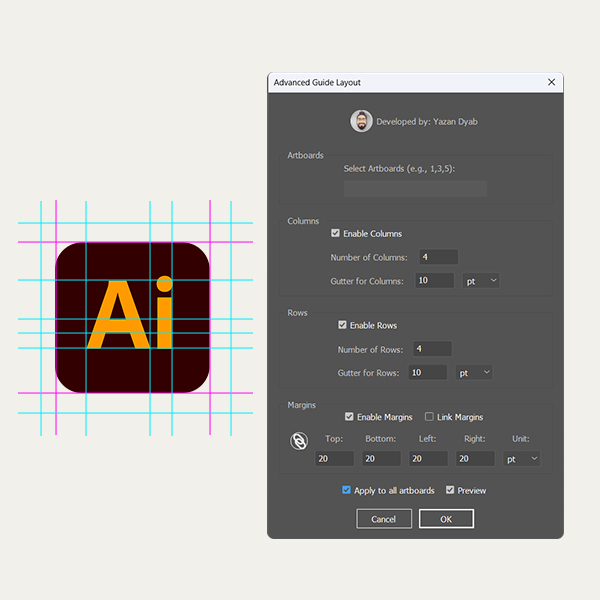Click the 'Rows' group heading
Screen dimensions: 600x600
[x=297, y=313]
